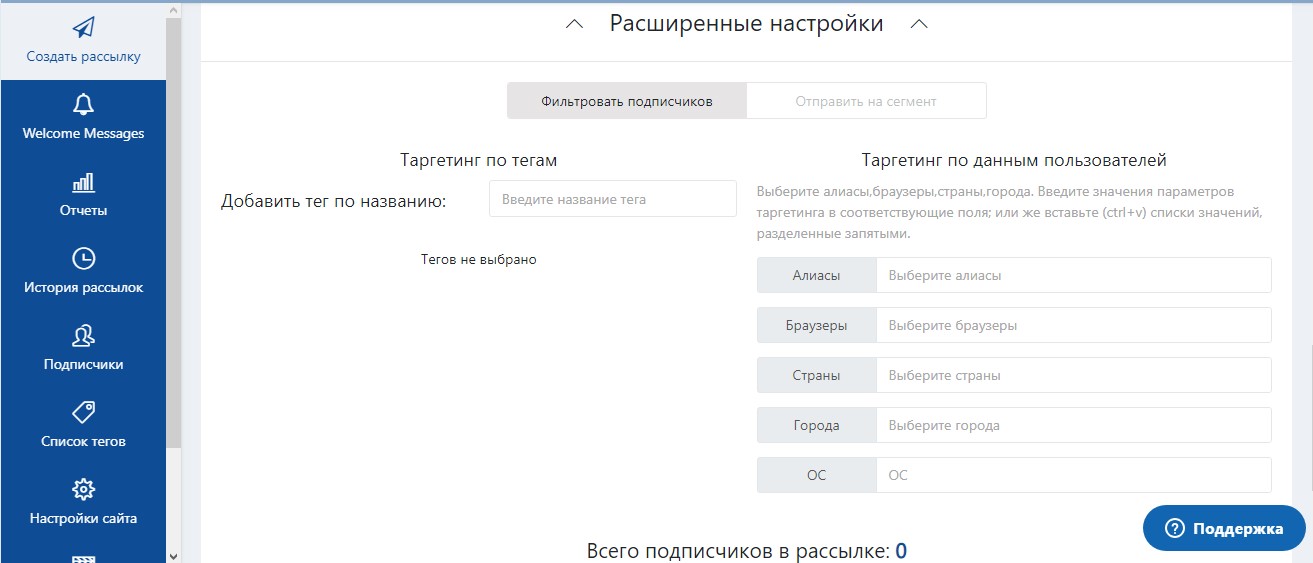Click sidebar scrollbar down arrow
This screenshot has height=563, width=1313.
coord(173,555)
